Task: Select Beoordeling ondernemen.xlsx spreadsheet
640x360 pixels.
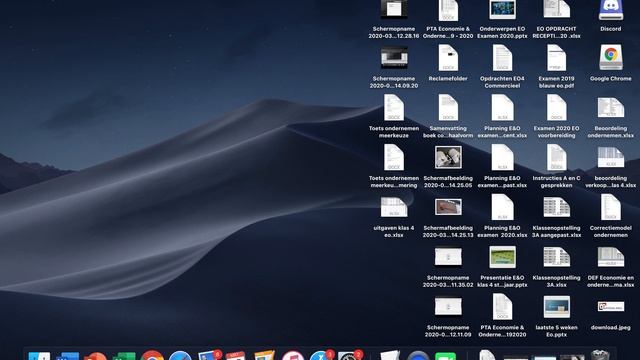Action: [611, 108]
